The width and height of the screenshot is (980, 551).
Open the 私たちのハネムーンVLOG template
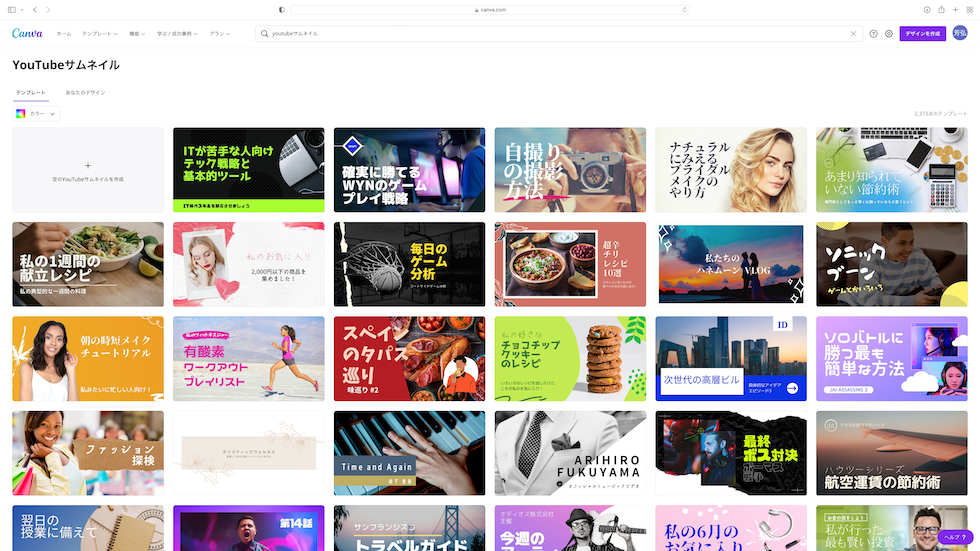731,264
